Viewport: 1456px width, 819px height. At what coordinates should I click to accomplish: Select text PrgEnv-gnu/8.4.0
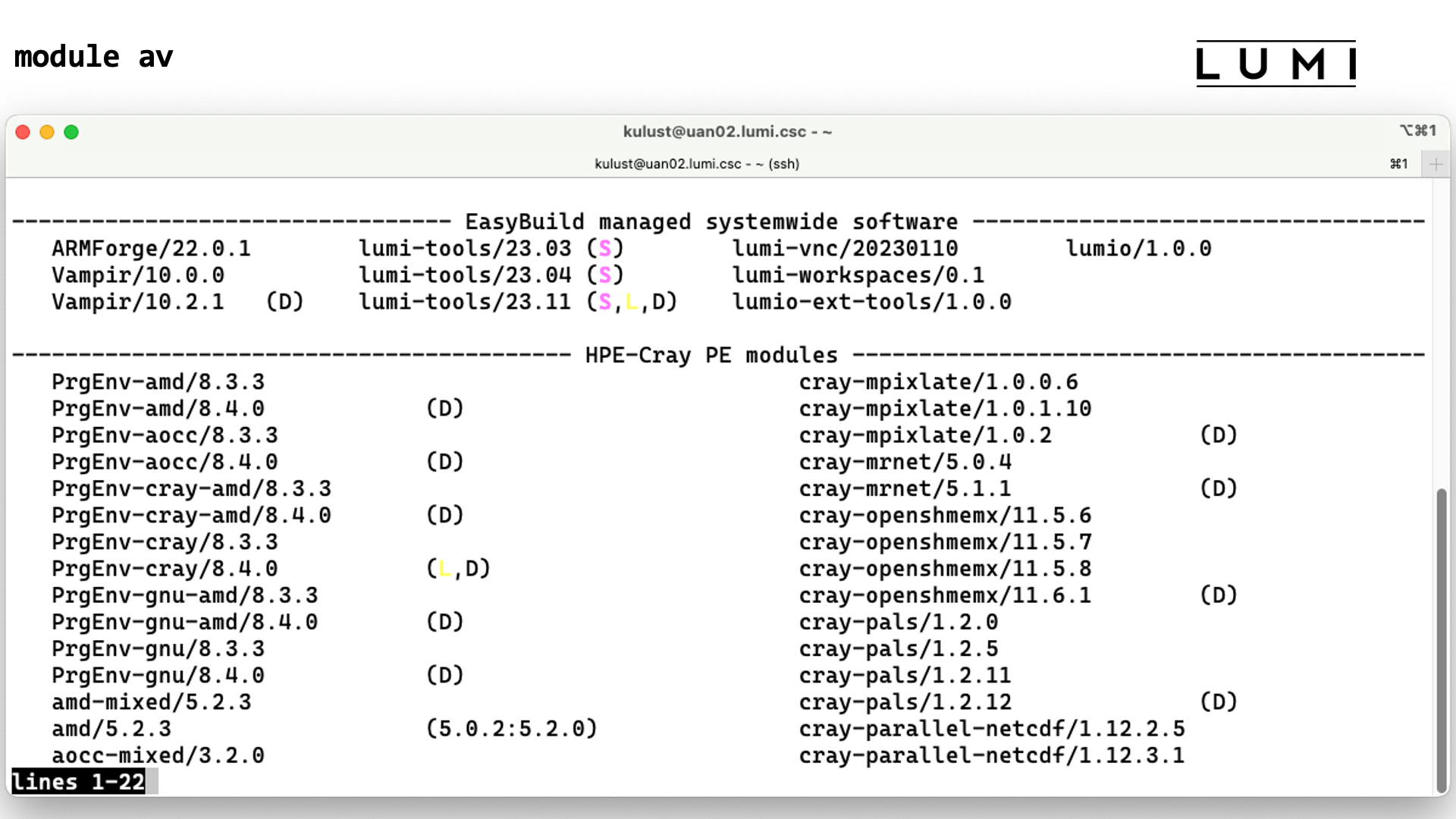click(x=158, y=676)
